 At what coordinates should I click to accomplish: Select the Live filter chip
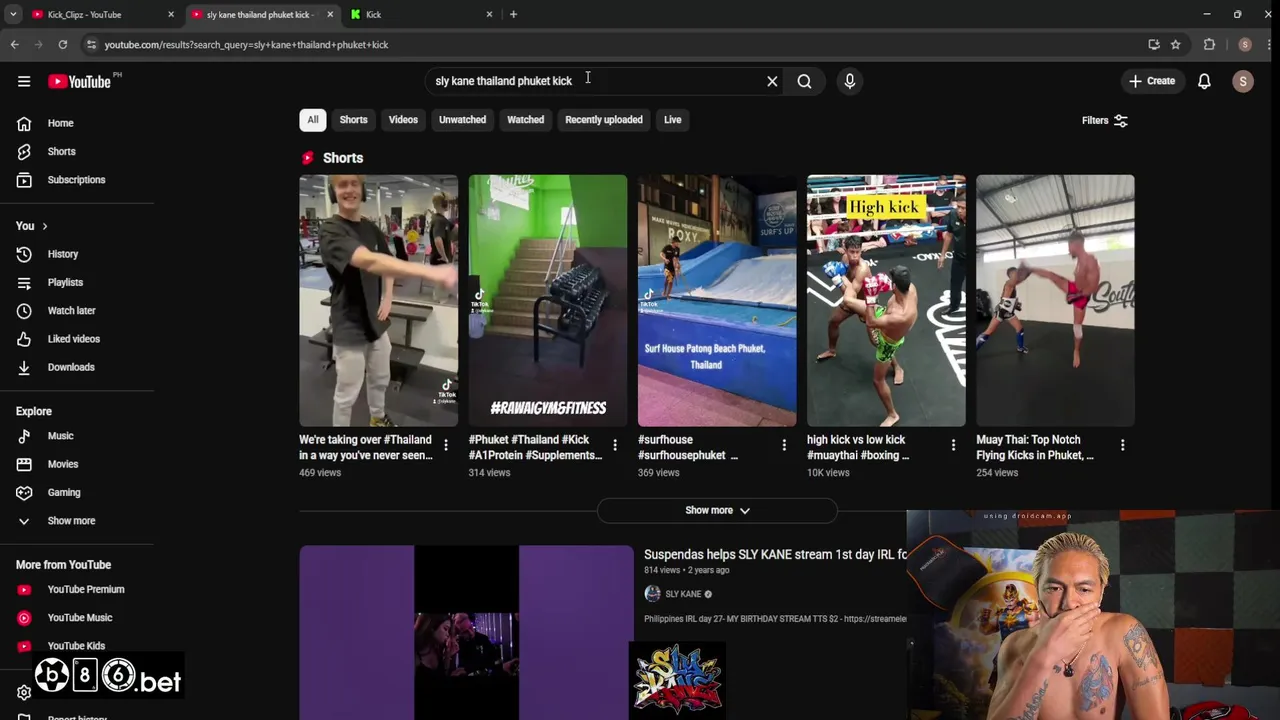[672, 120]
